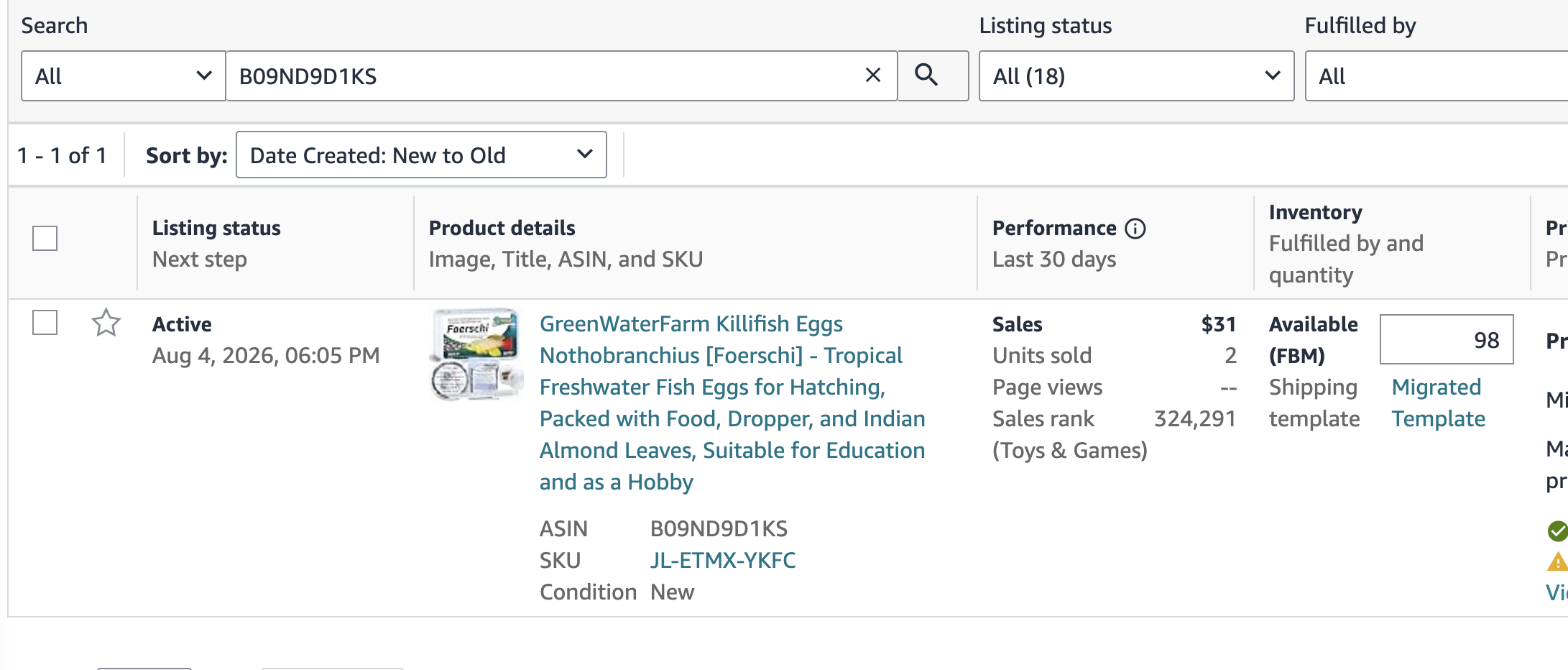Open the Migrated Template shipping link
The image size is (1568, 670).
coord(1438,403)
